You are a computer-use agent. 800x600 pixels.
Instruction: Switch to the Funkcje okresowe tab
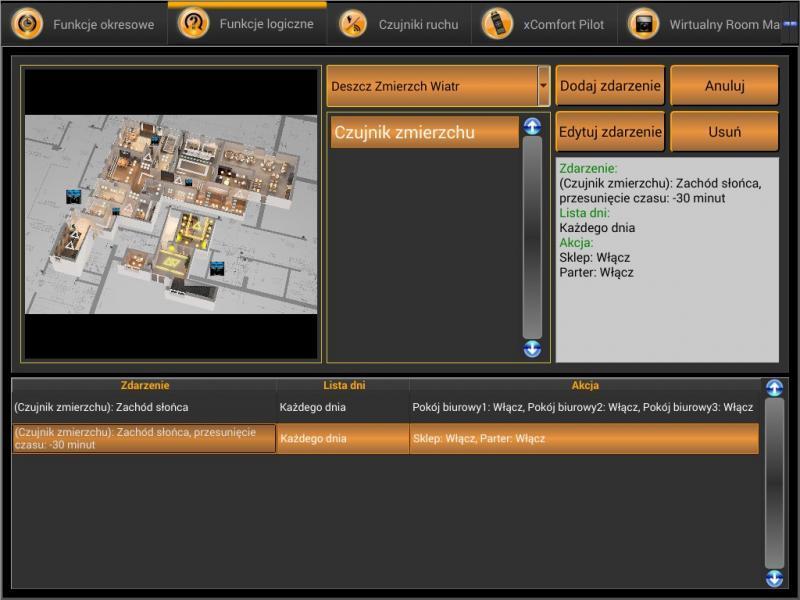[x=85, y=24]
